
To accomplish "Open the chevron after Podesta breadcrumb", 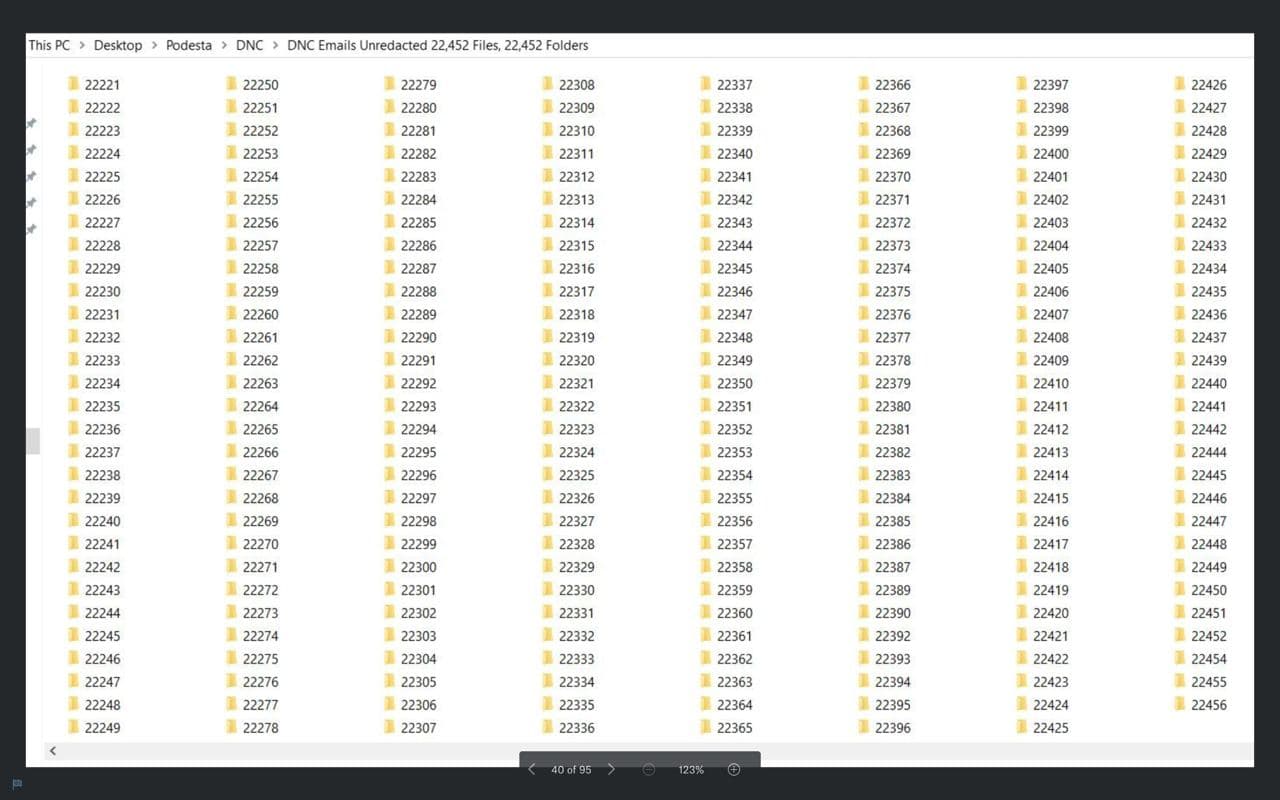I will pyautogui.click(x=224, y=45).
